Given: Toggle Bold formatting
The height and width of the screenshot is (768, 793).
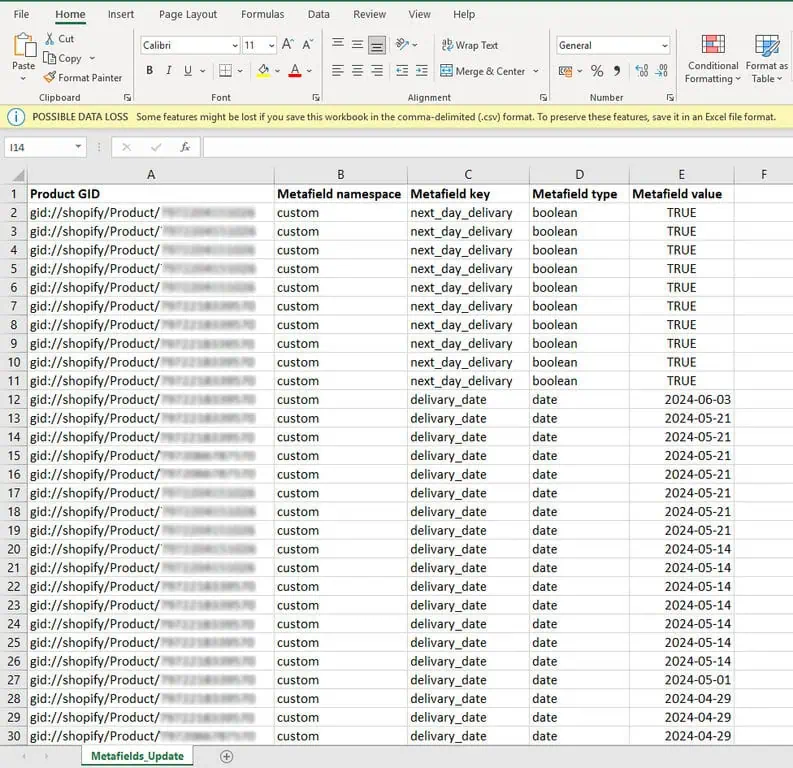Looking at the screenshot, I should point(150,70).
